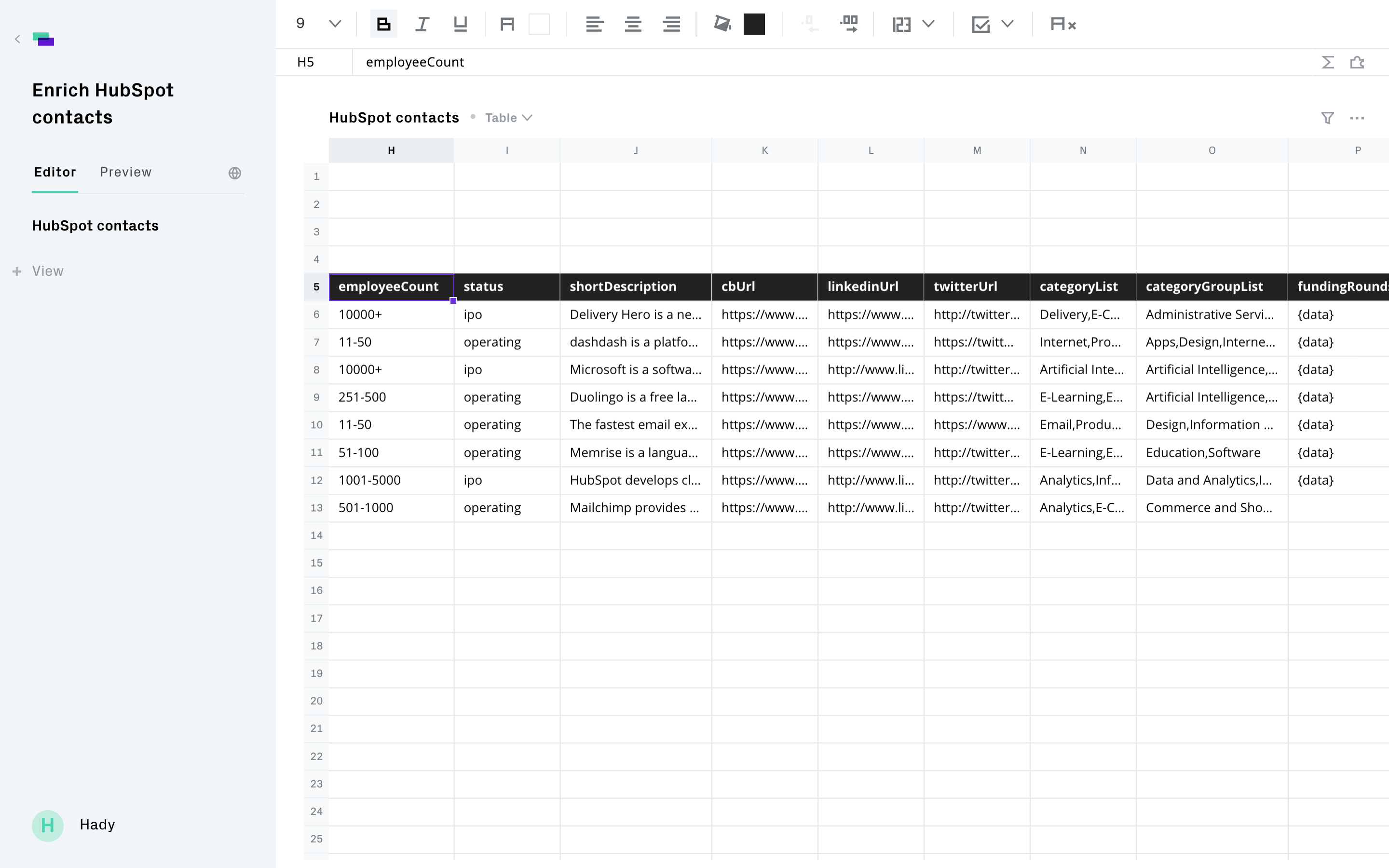The height and width of the screenshot is (868, 1389).
Task: Clear formatting with the Ax icon
Action: [x=1063, y=24]
